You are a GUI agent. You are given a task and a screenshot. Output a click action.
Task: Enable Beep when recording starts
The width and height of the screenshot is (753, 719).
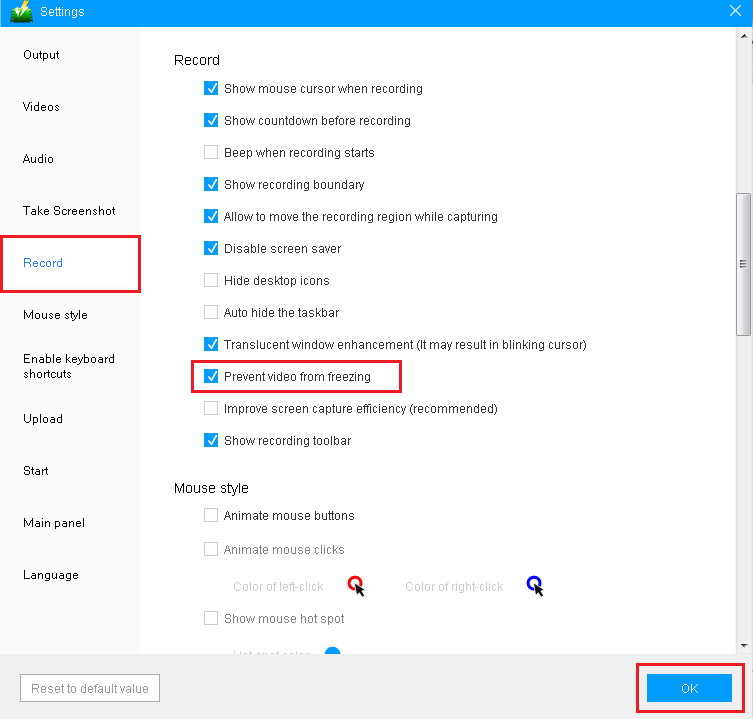211,152
